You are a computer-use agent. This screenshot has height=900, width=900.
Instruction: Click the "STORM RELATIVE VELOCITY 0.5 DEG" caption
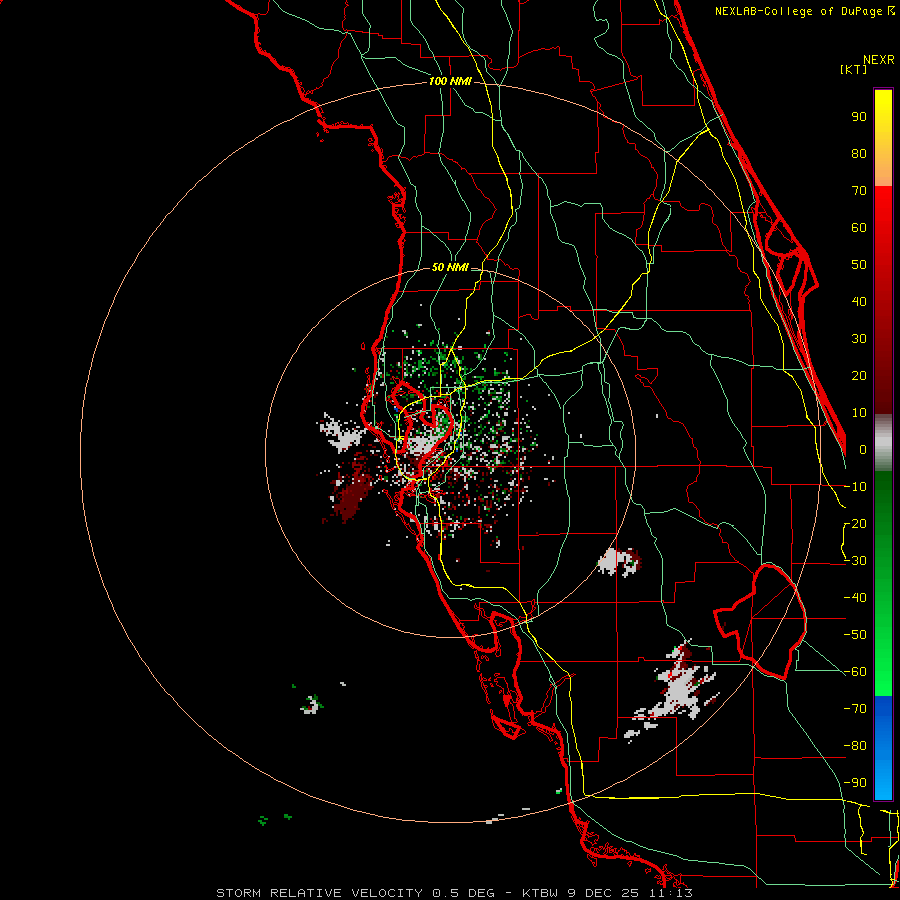[x=355, y=893]
